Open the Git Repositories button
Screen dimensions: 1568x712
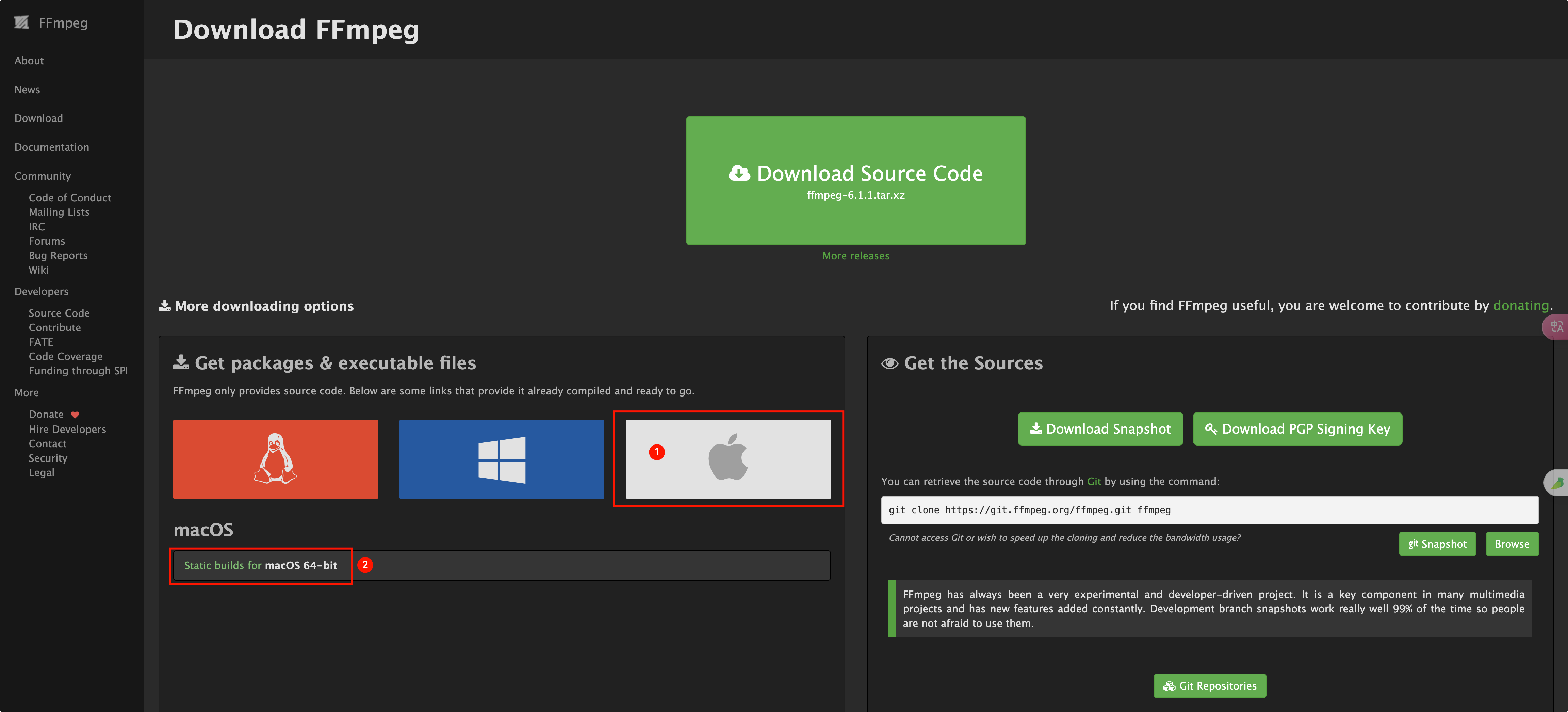point(1209,686)
